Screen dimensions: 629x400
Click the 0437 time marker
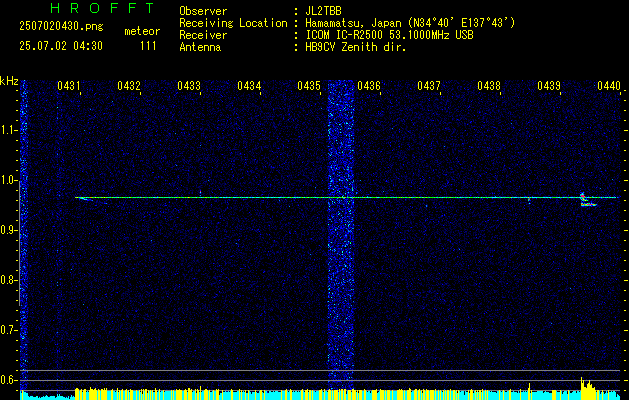[x=429, y=85]
